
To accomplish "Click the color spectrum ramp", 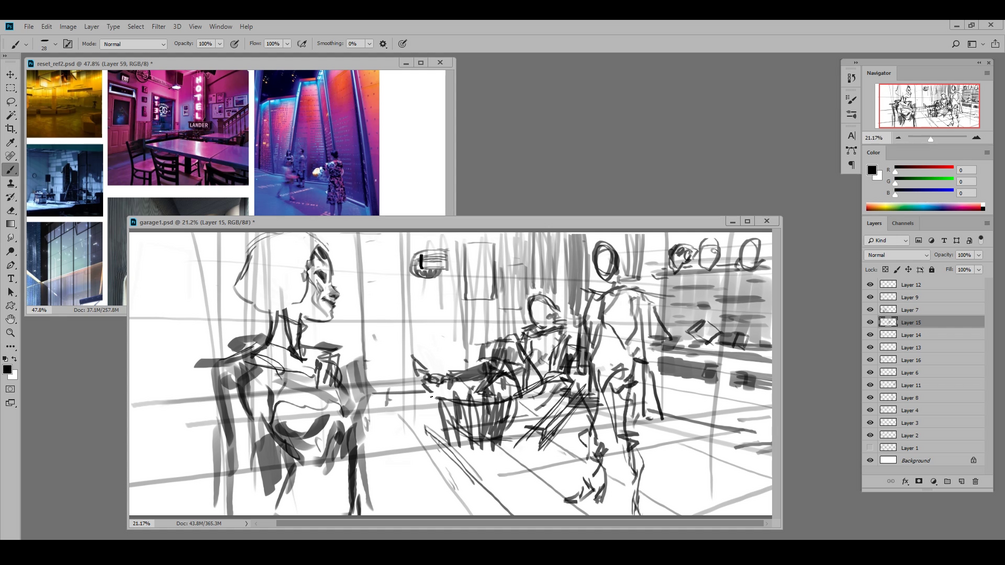I will coord(925,207).
